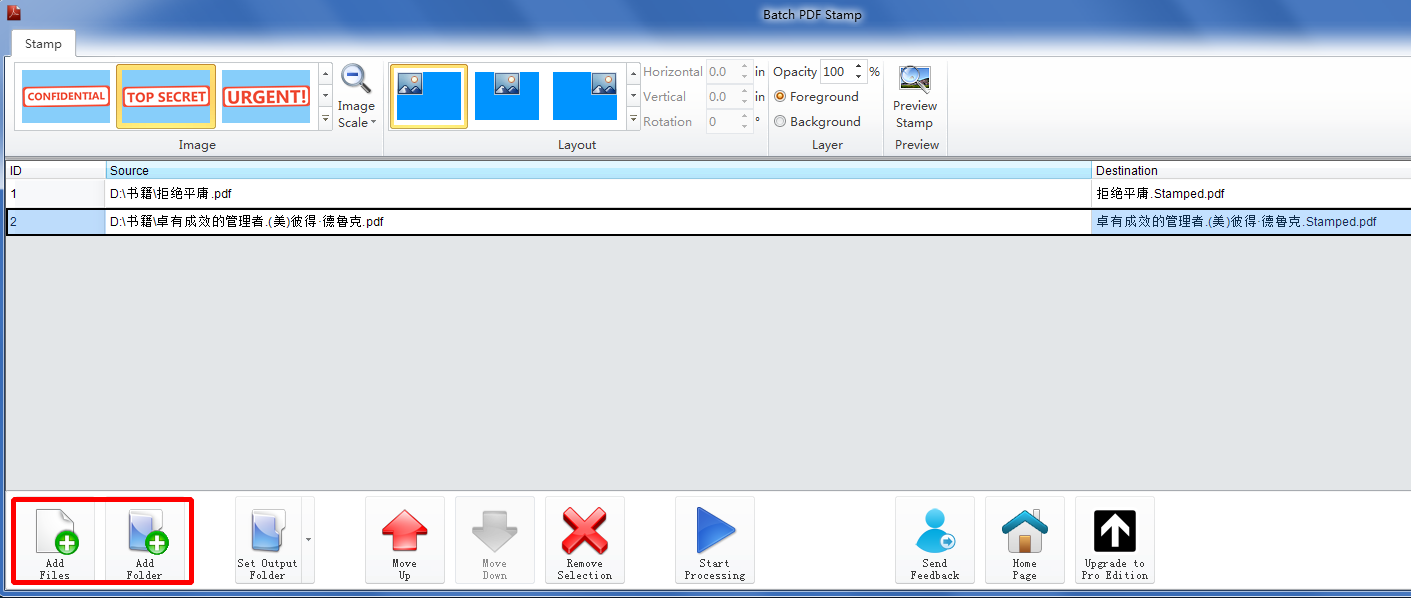1411x598 pixels.
Task: Open Send Feedback
Action: pos(935,541)
